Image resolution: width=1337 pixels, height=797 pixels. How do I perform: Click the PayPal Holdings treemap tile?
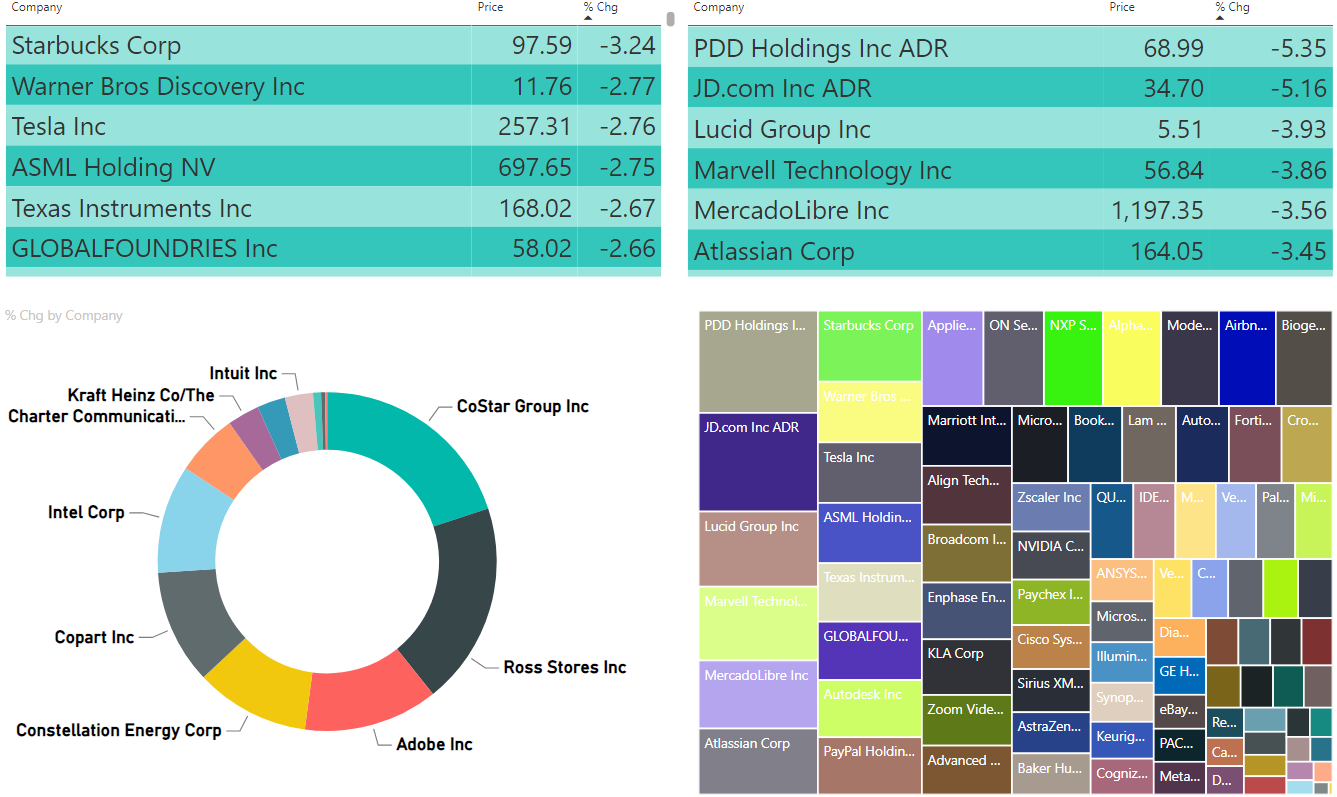coord(869,766)
